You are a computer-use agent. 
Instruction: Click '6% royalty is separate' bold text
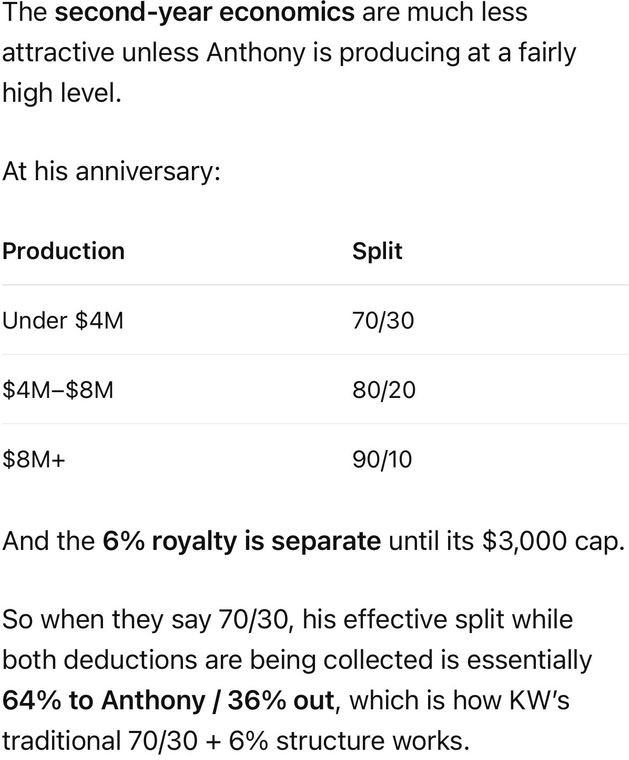241,541
